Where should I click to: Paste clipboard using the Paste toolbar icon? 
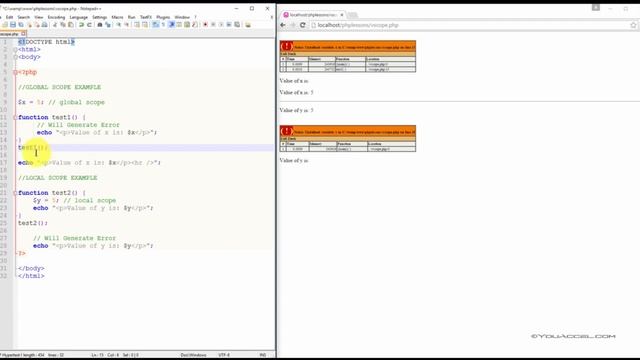pyautogui.click(x=71, y=25)
